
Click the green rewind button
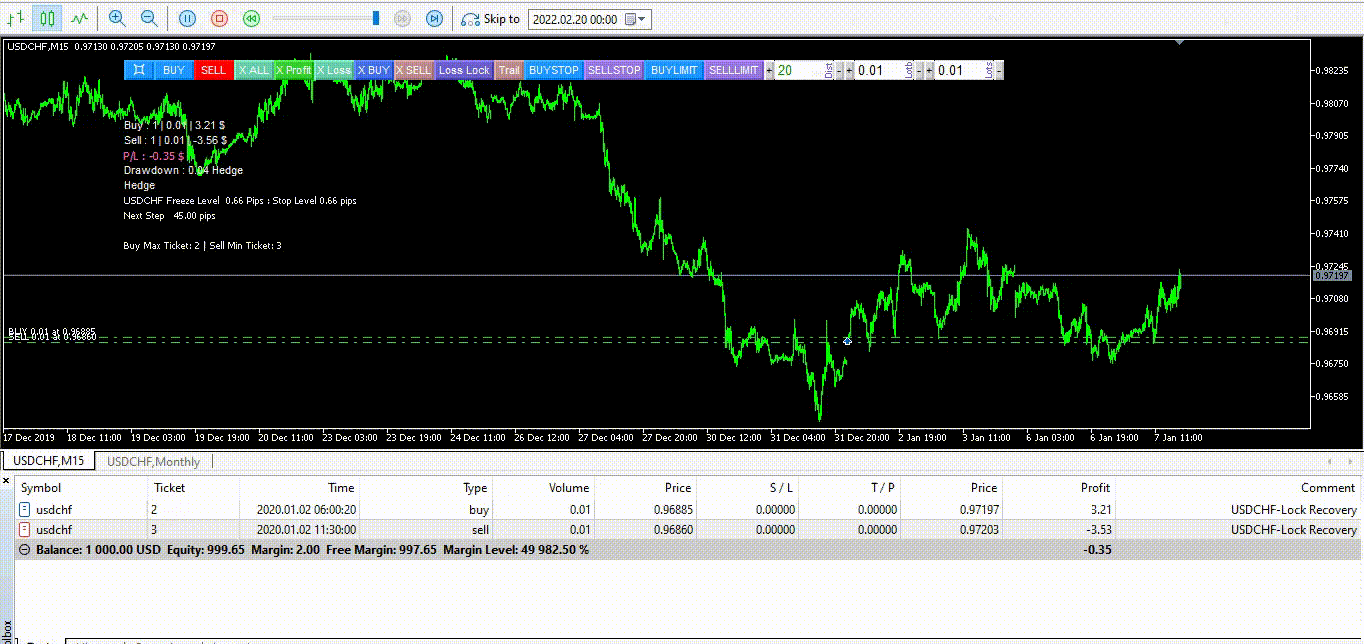[x=252, y=18]
